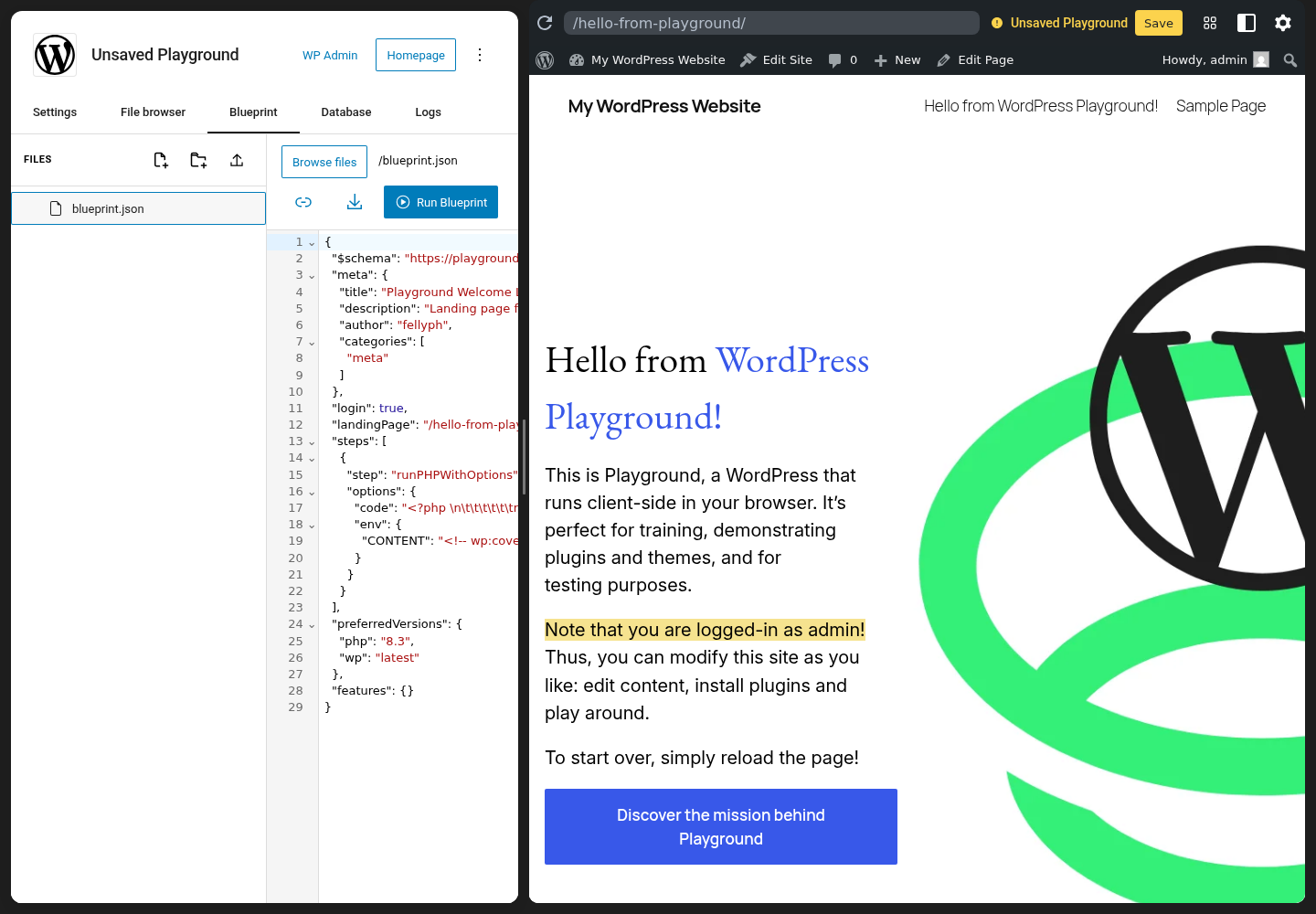Refresh the preview with the reload icon
This screenshot has height=914, width=1316.
tap(545, 23)
